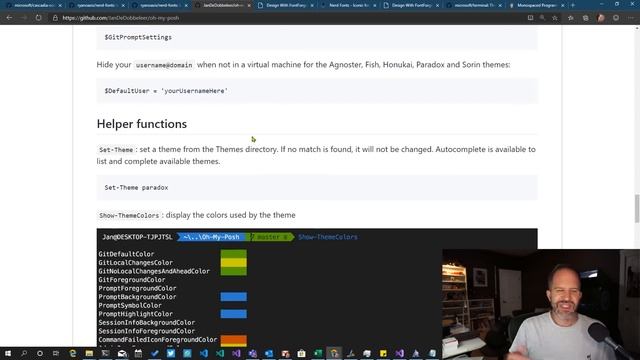Go back to the previous page

(9, 18)
